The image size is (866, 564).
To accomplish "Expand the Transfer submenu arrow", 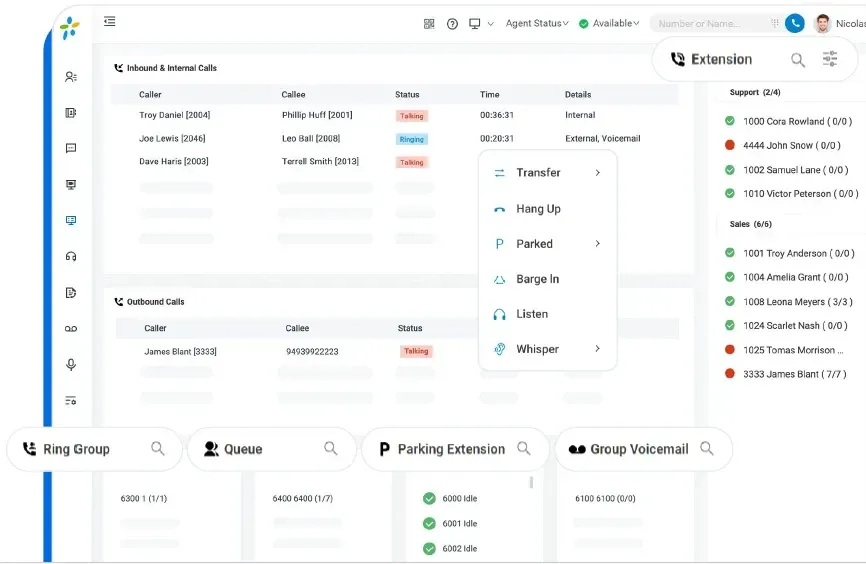I will coord(598,173).
